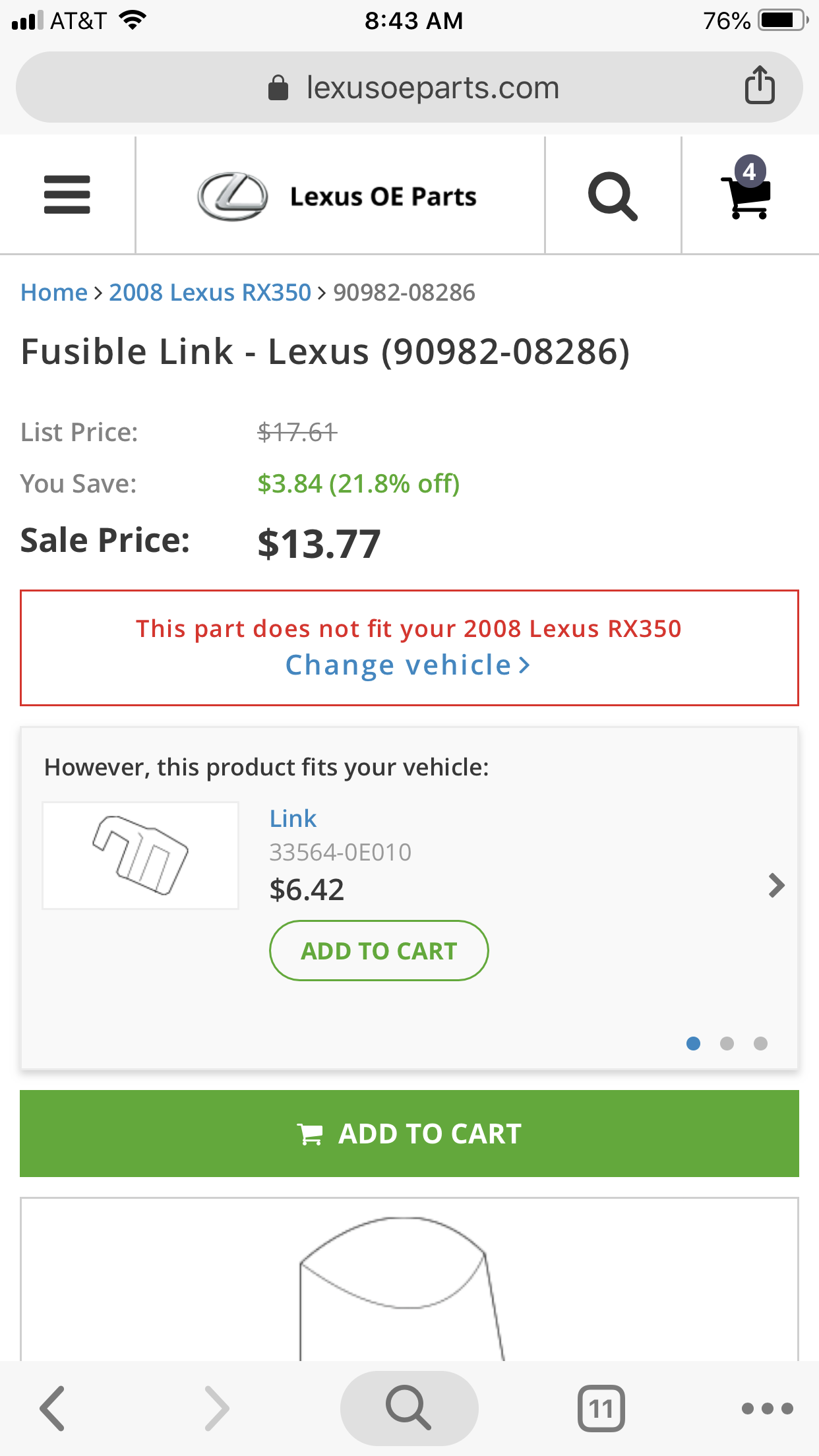
Task: Click the Change vehicle link
Action: pyautogui.click(x=408, y=665)
